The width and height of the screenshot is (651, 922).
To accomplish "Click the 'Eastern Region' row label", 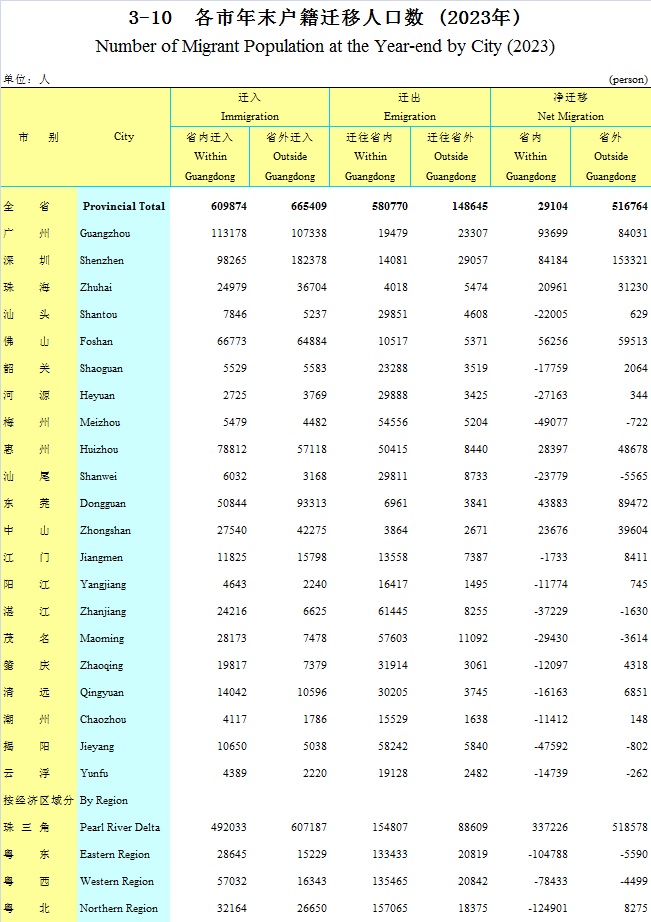I will coord(115,856).
